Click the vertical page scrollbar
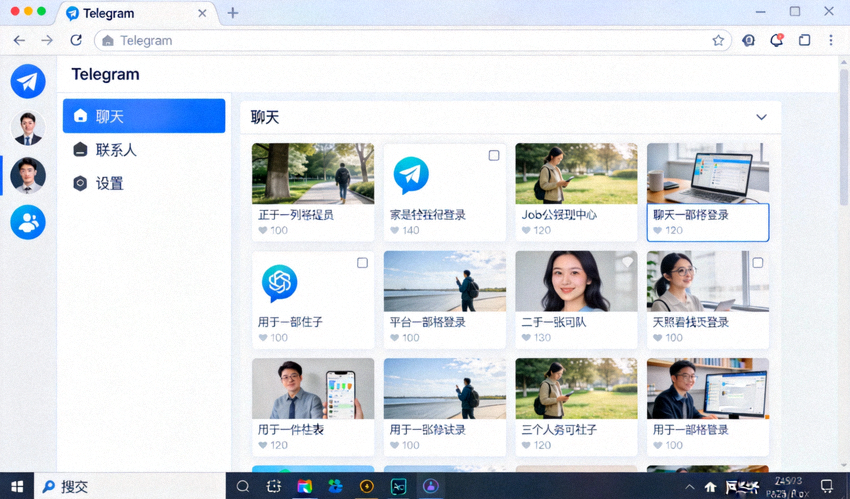This screenshot has width=850, height=499. point(844,135)
